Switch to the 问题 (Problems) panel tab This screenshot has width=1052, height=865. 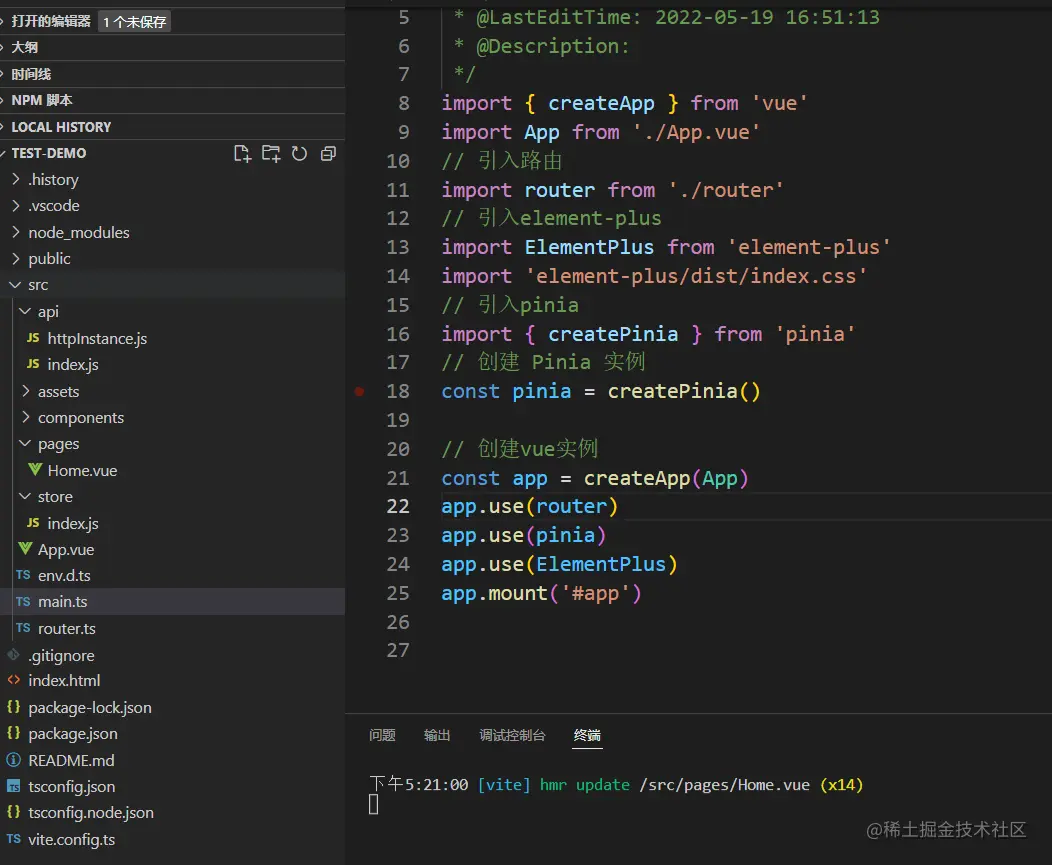coord(382,735)
